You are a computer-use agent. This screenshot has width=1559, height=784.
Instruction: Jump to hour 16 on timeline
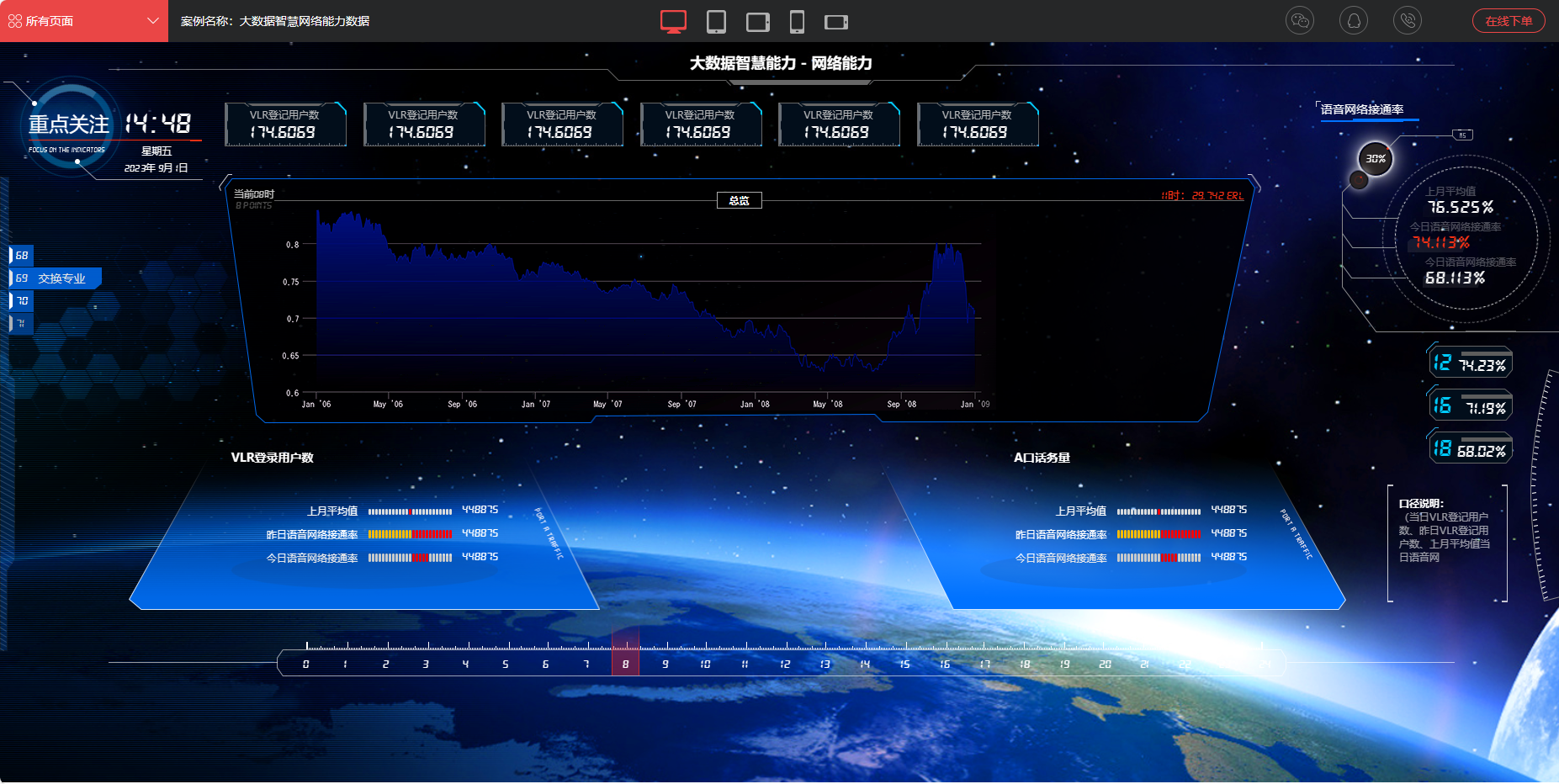(x=945, y=664)
